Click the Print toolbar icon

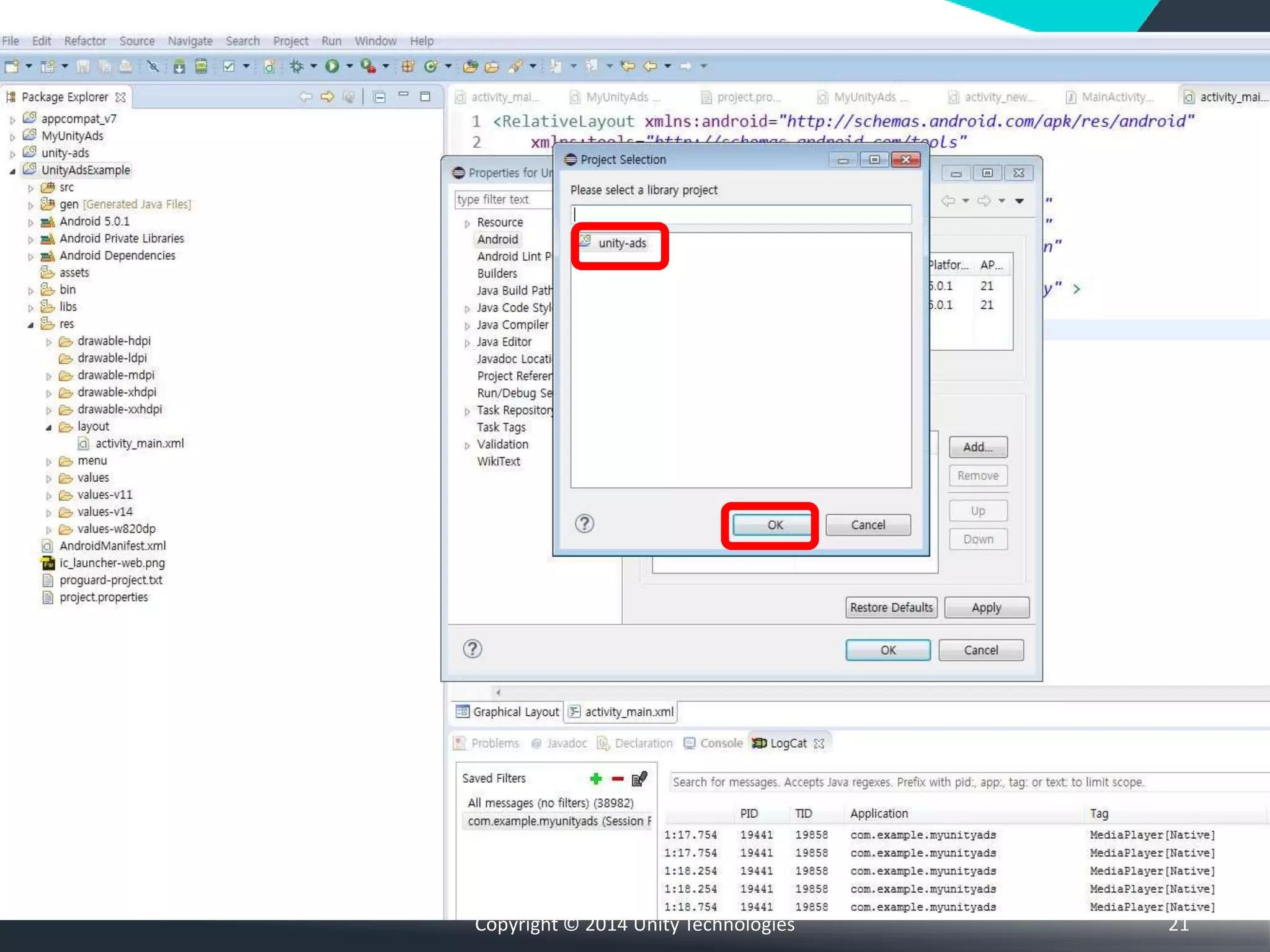pos(125,66)
